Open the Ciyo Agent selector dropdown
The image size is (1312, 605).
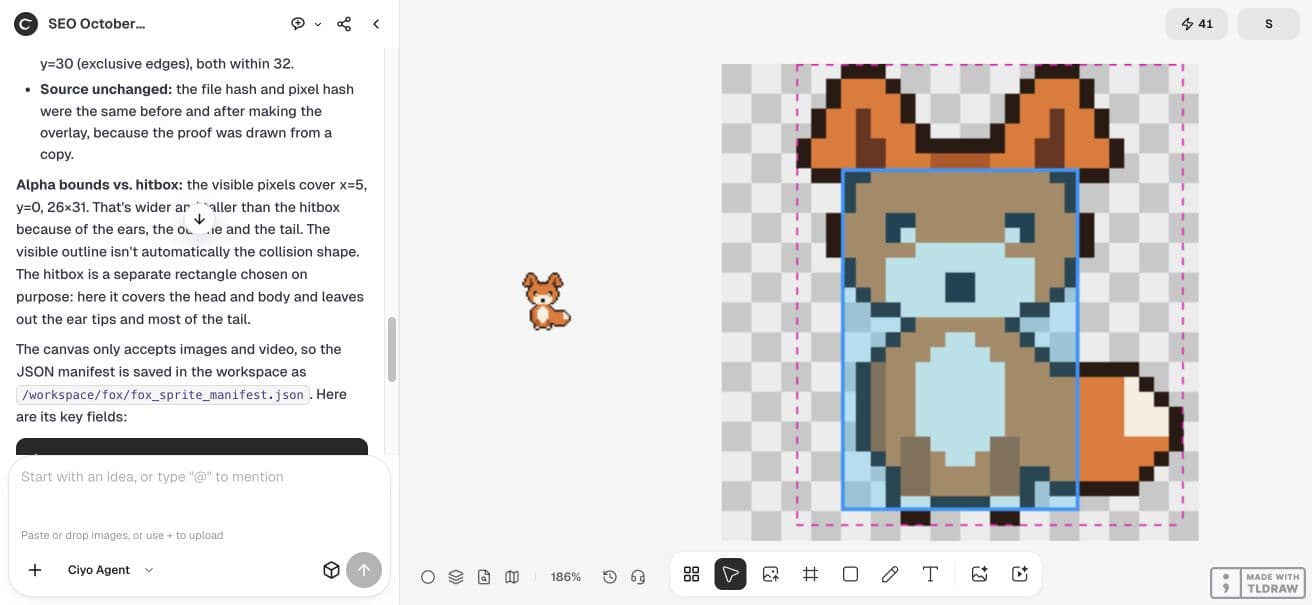(111, 570)
